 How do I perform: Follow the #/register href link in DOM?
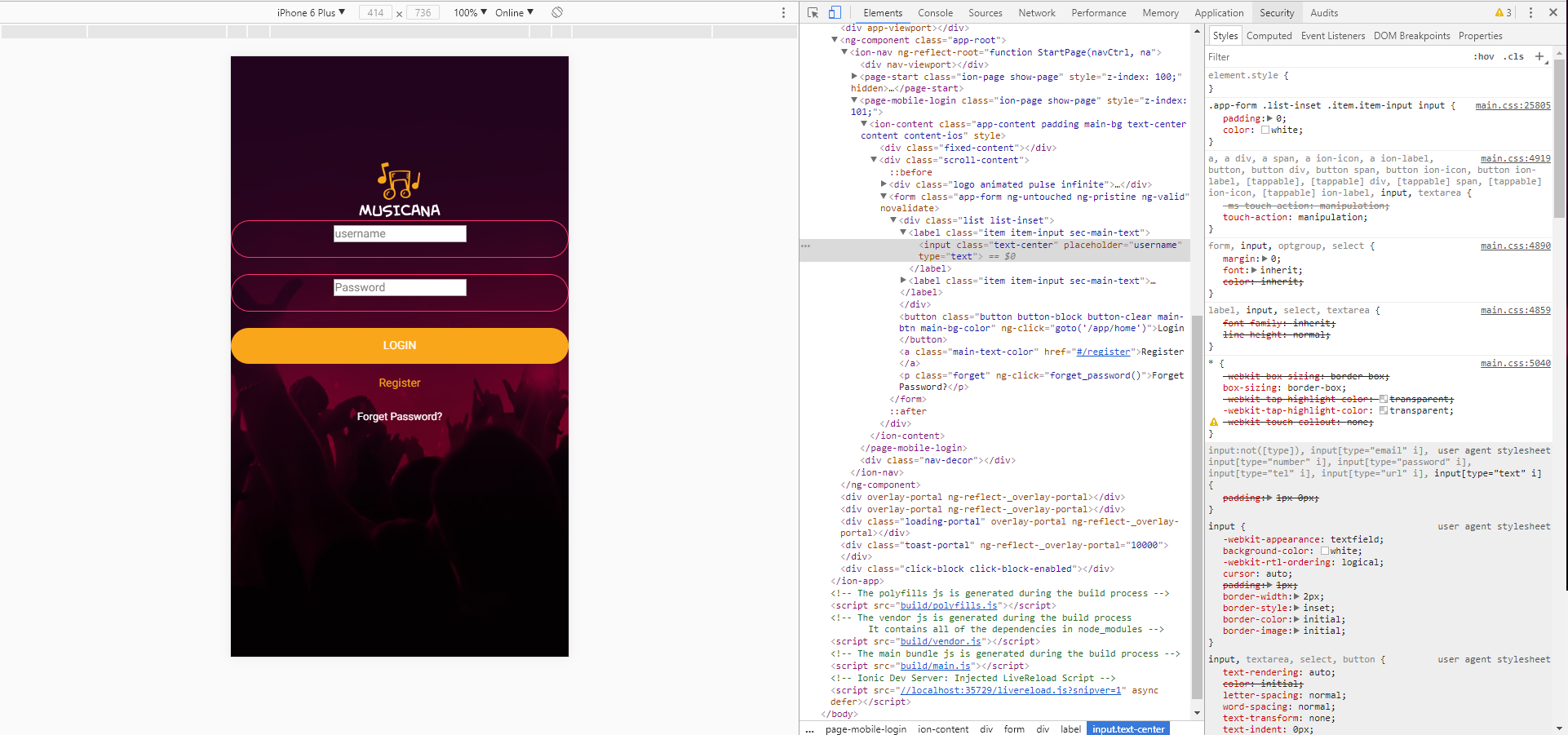[1103, 352]
